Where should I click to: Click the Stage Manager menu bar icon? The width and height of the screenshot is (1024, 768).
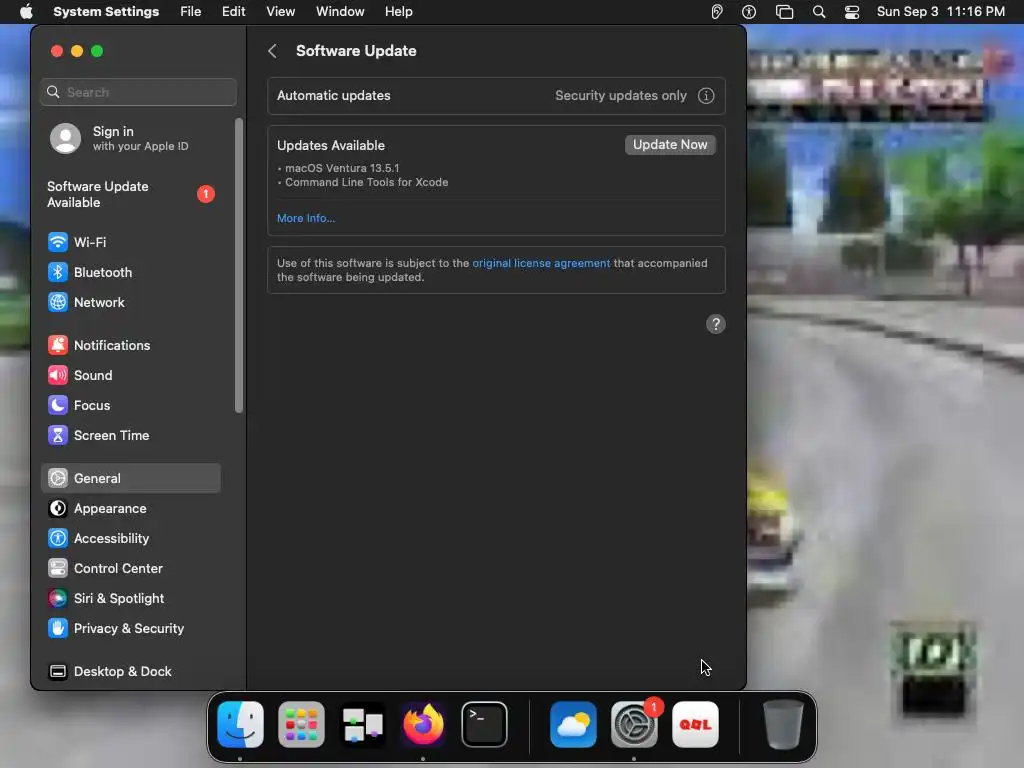[784, 12]
